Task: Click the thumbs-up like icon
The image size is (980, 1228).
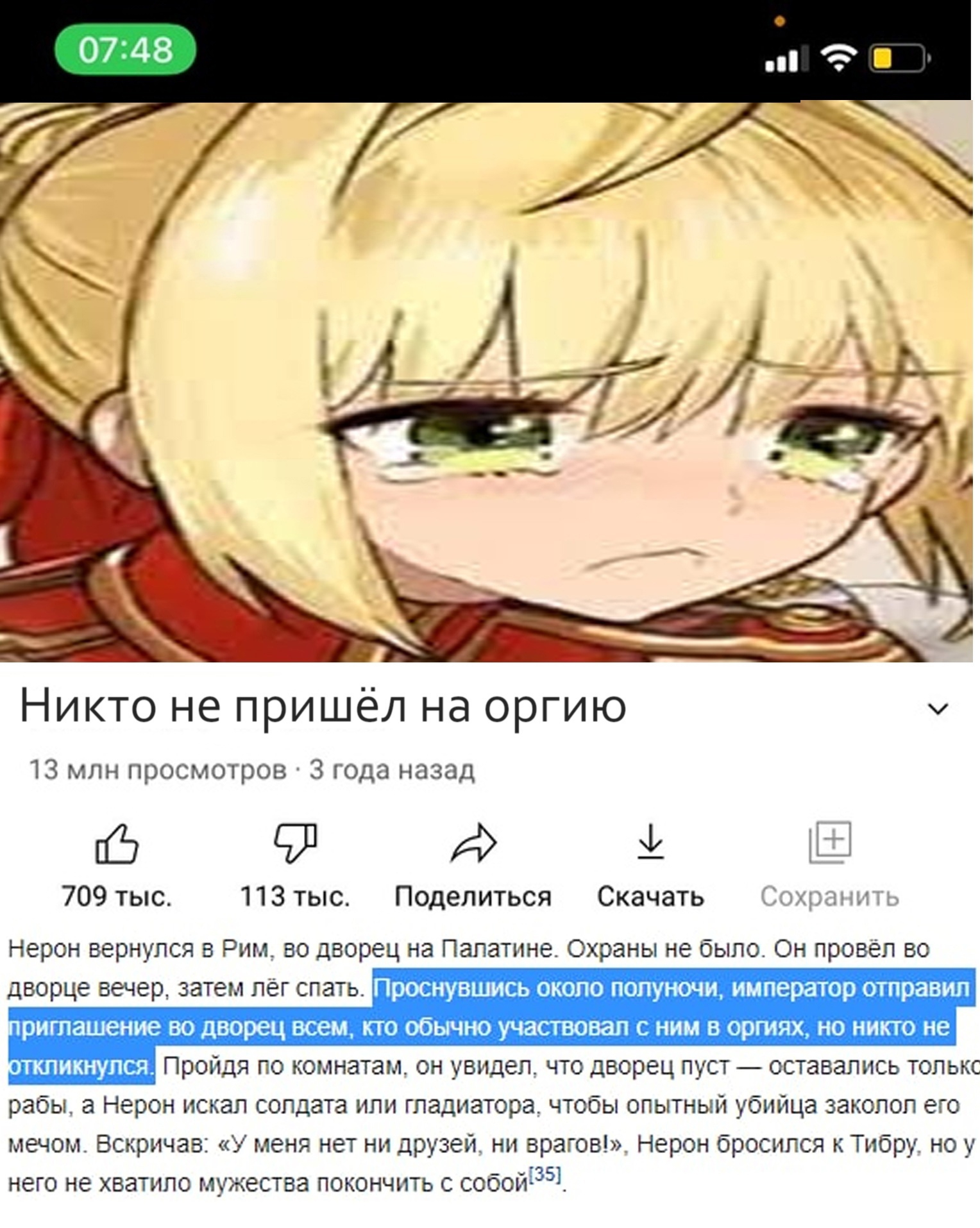Action: point(117,843)
